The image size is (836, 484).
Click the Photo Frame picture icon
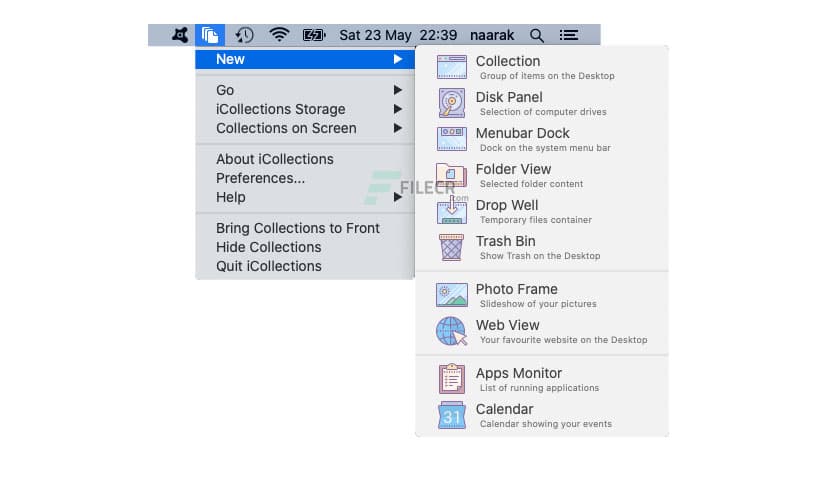(452, 295)
